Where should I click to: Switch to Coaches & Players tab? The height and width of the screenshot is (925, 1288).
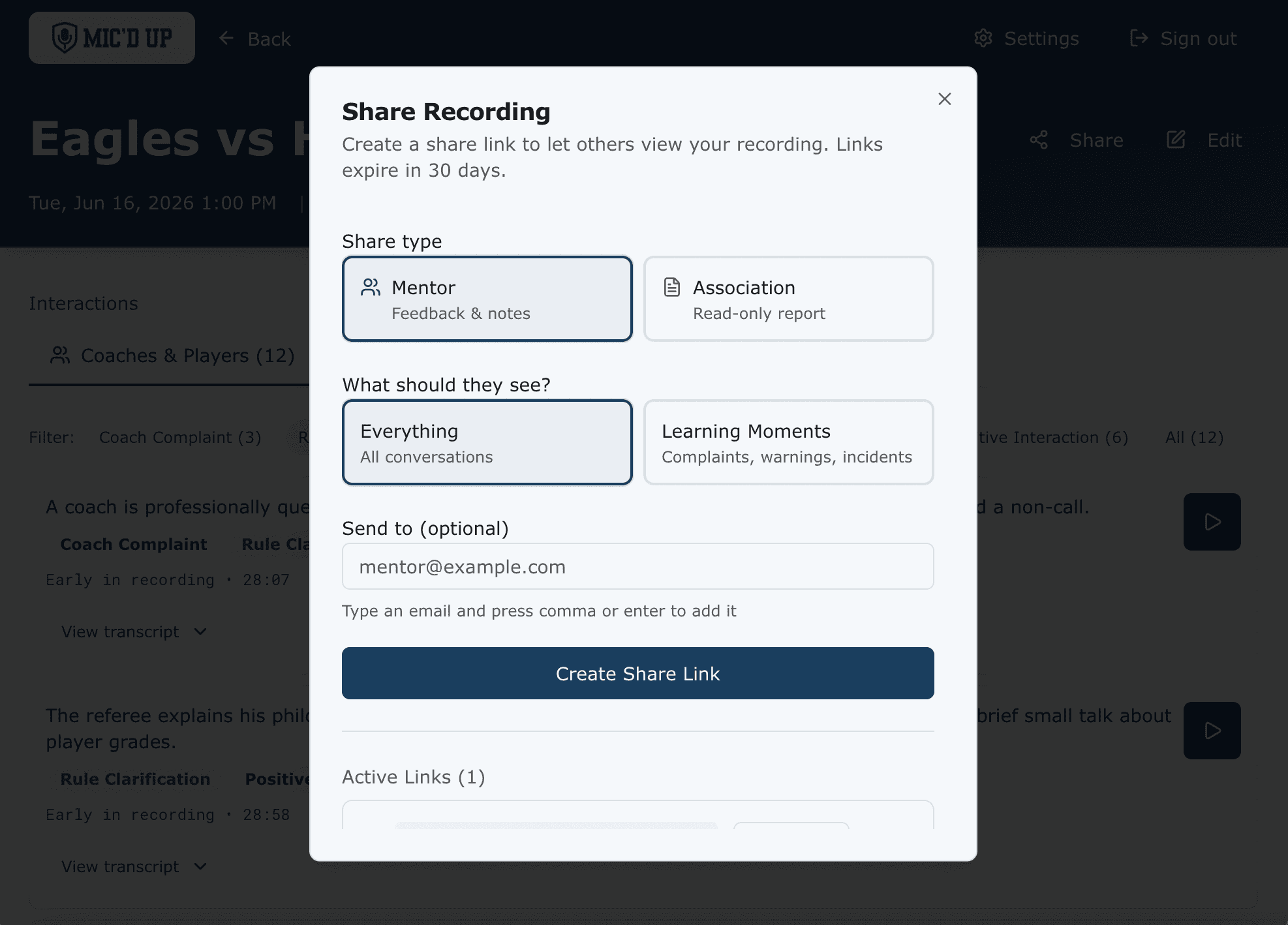173,356
